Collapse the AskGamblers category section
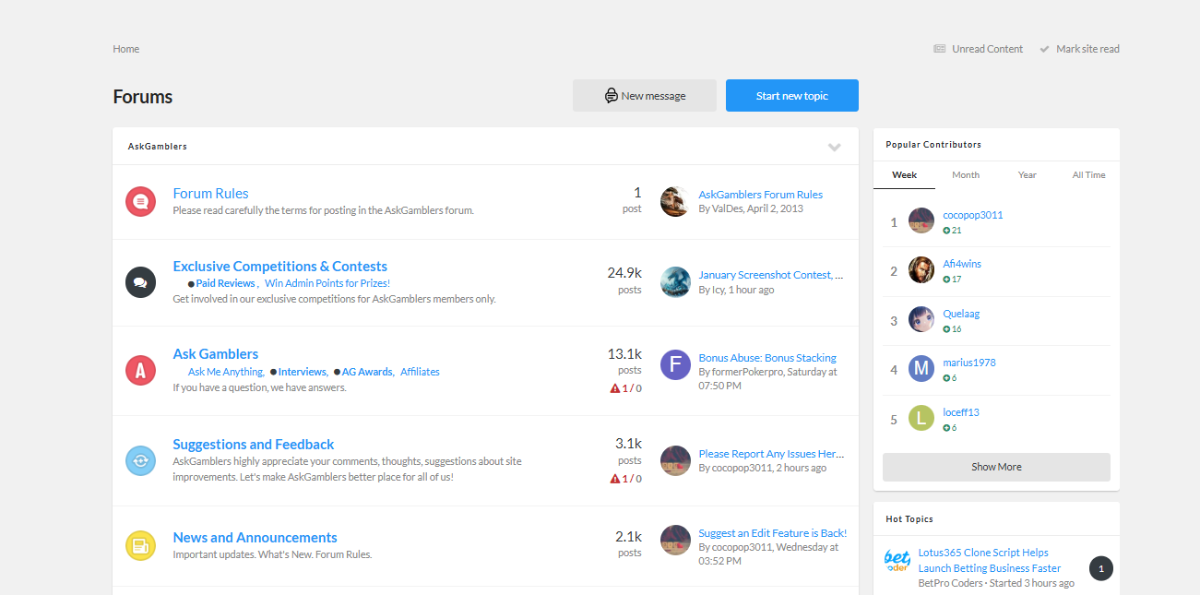Screen dimensions: 1200x595 point(834,147)
